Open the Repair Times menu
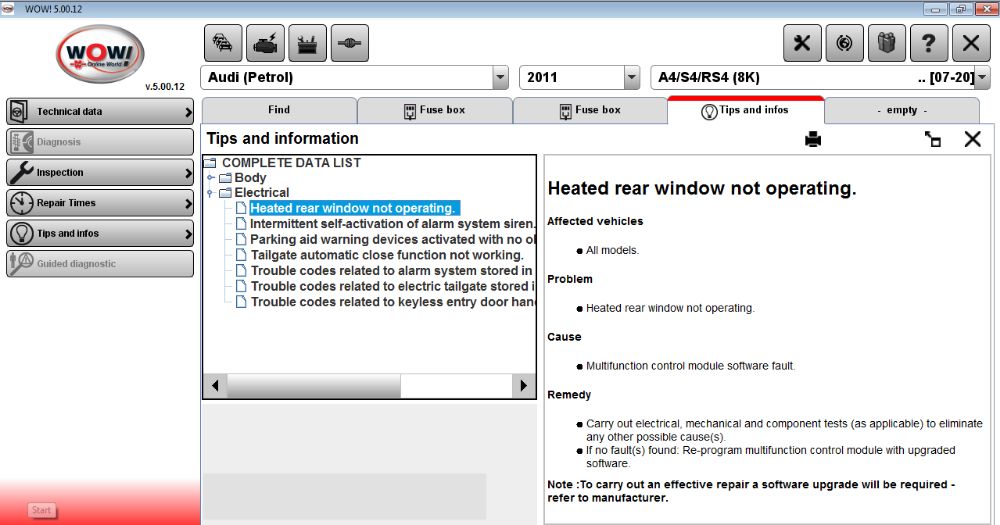 pyautogui.click(x=100, y=203)
